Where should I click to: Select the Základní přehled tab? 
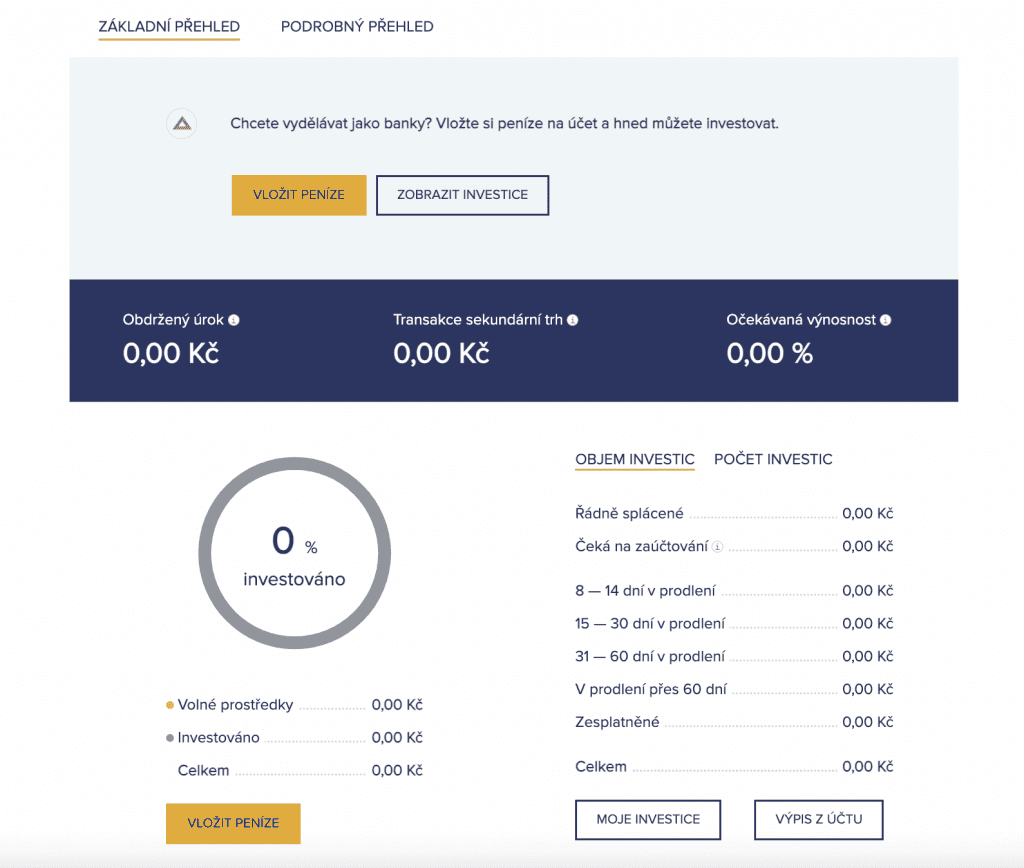point(169,27)
